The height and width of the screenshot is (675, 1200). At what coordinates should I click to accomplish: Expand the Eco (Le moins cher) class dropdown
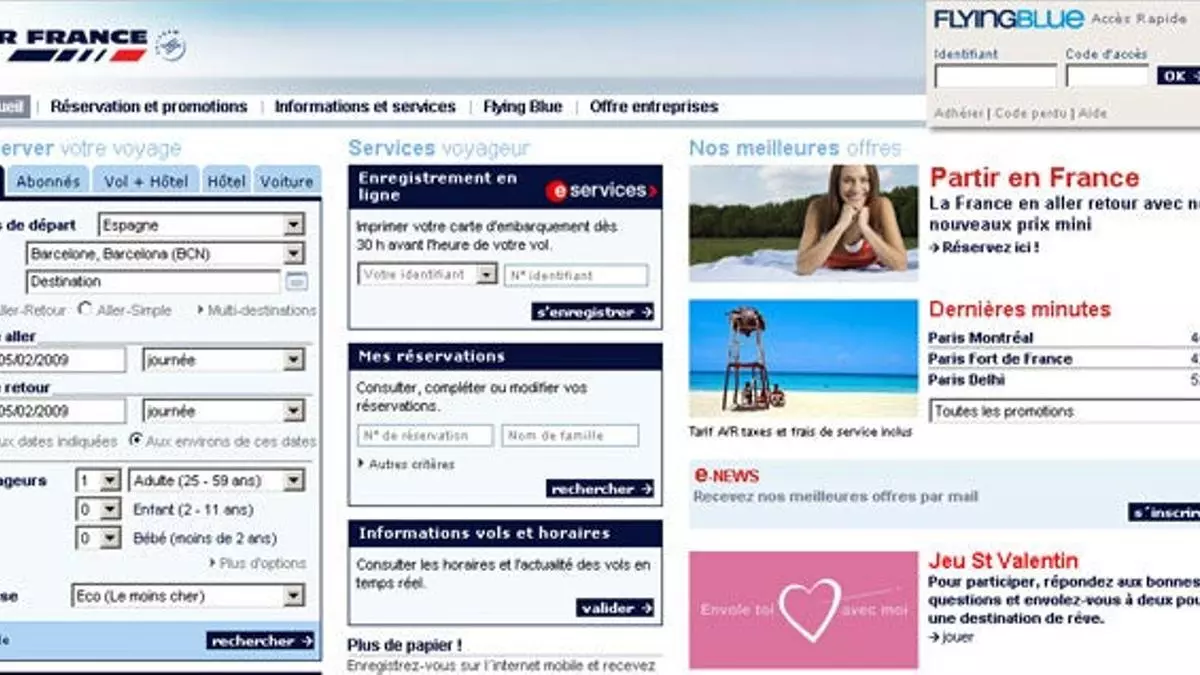(188, 596)
